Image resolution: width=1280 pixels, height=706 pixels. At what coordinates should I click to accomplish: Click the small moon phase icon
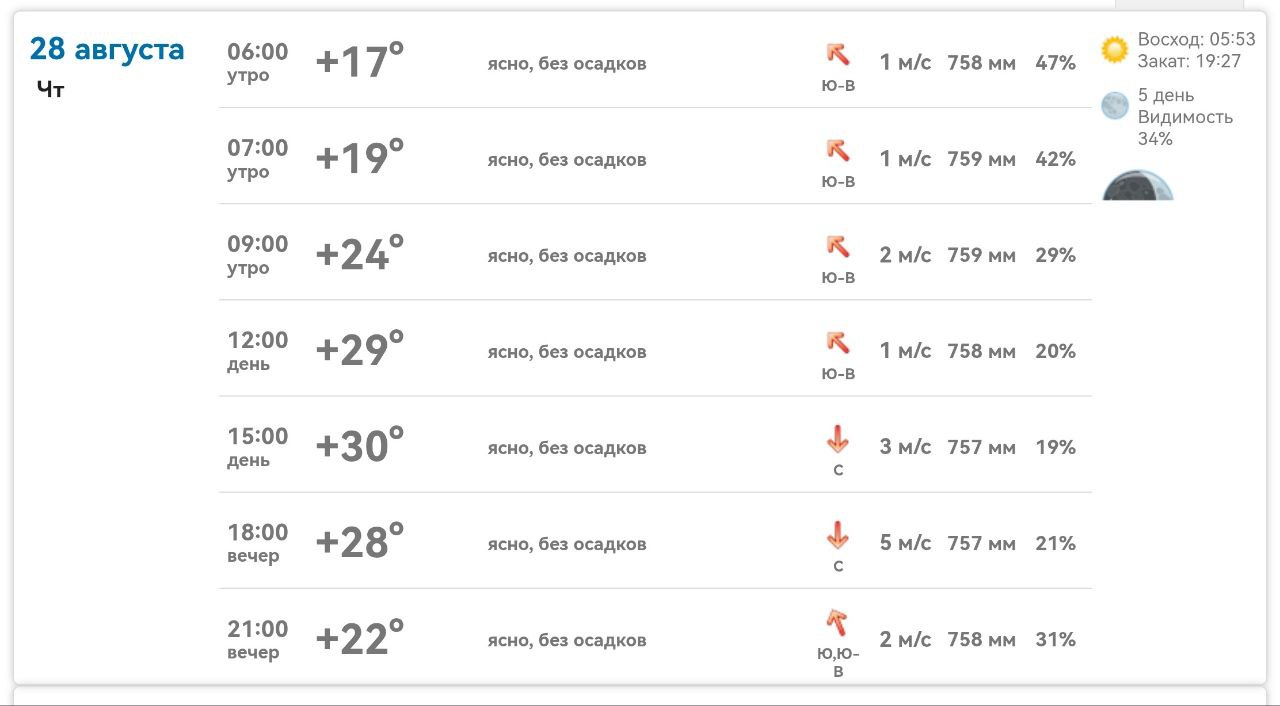1115,105
